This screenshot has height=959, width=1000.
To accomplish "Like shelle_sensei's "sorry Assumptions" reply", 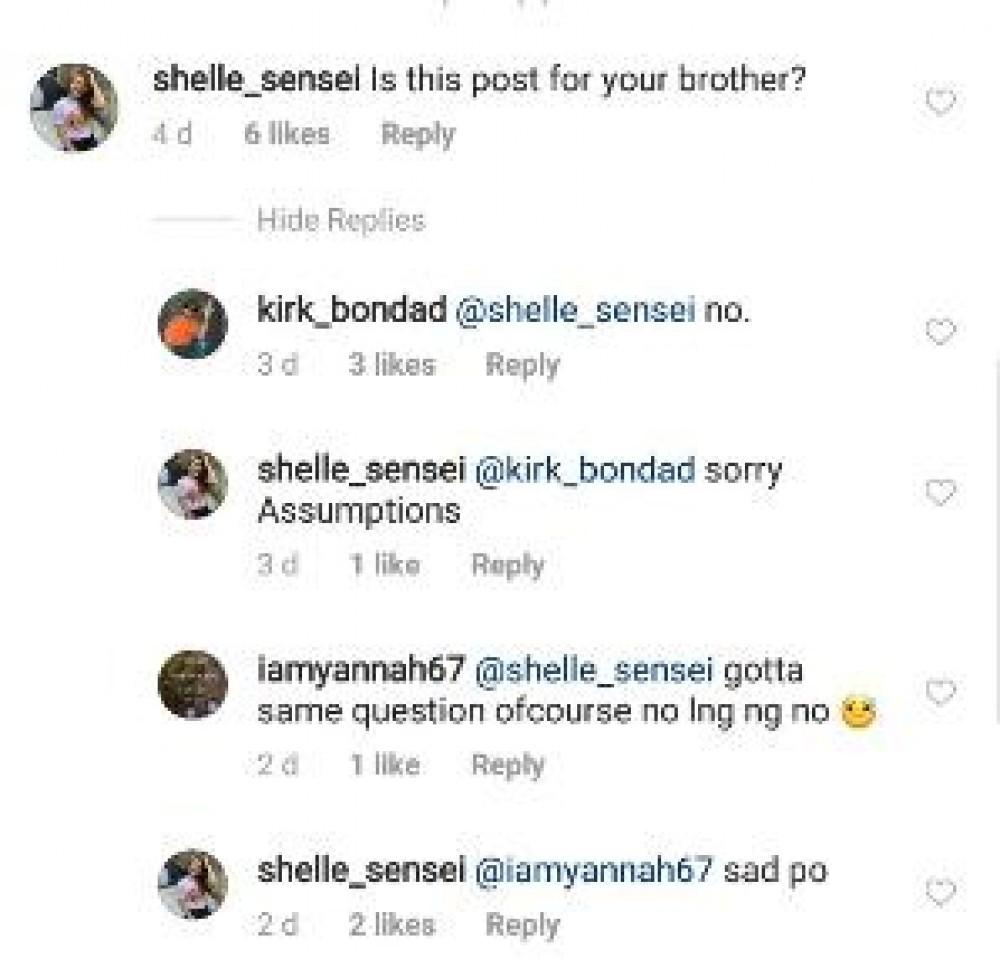I will (940, 492).
